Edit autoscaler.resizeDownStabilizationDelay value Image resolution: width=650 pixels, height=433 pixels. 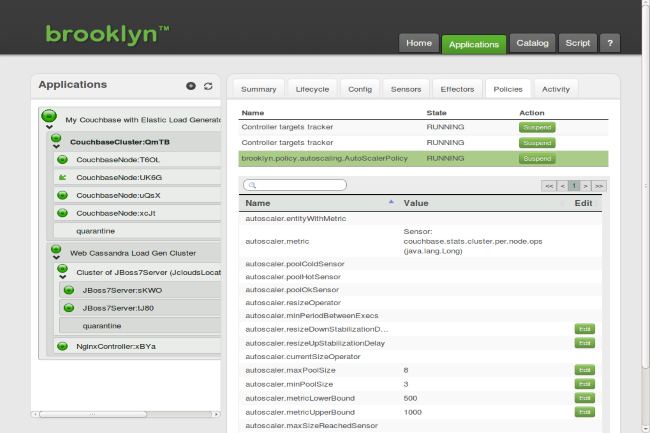[x=585, y=329]
